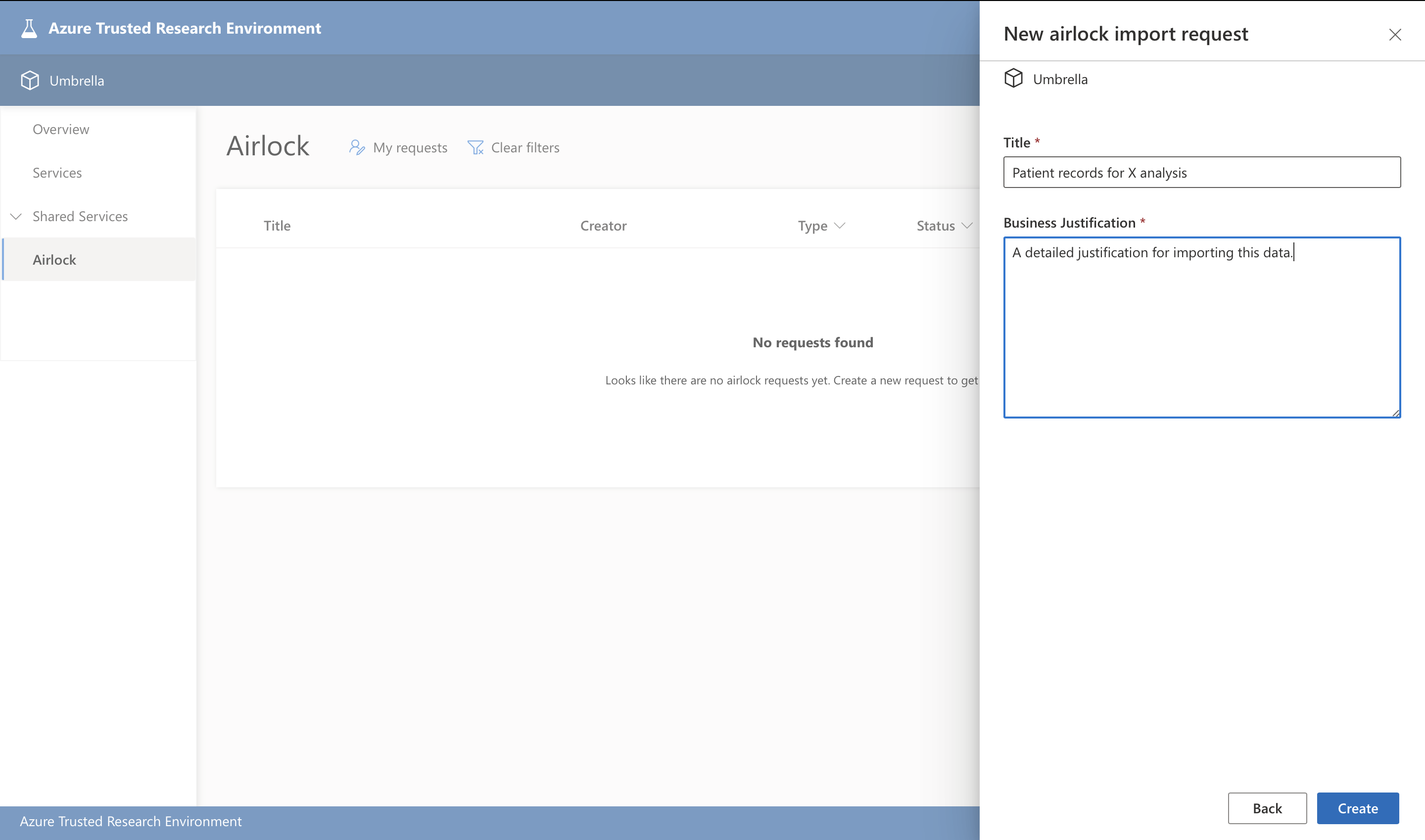Click the cube icon in import panel
The image size is (1425, 840).
click(1013, 78)
